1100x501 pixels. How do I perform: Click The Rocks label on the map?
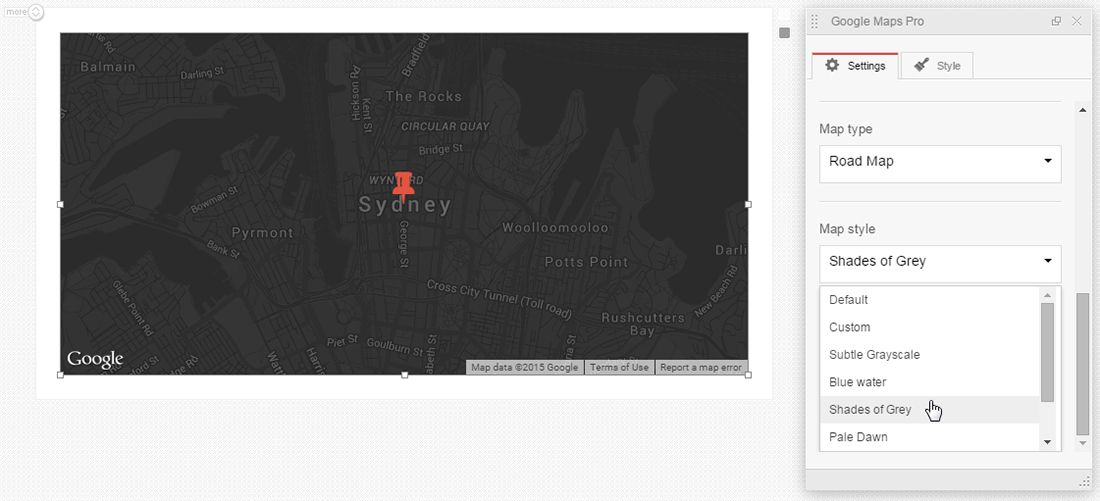424,96
